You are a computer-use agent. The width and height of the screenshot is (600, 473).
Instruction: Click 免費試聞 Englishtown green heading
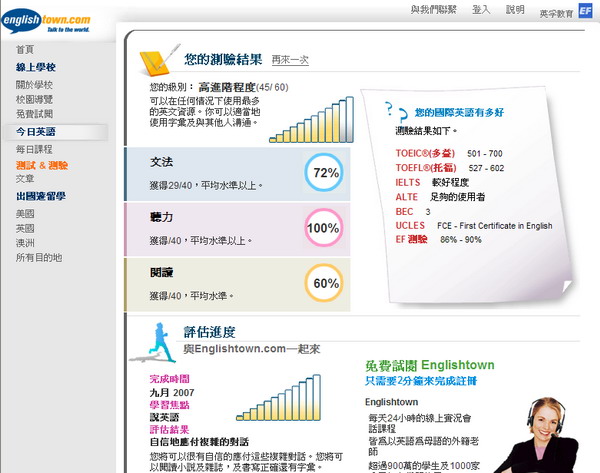pyautogui.click(x=430, y=365)
